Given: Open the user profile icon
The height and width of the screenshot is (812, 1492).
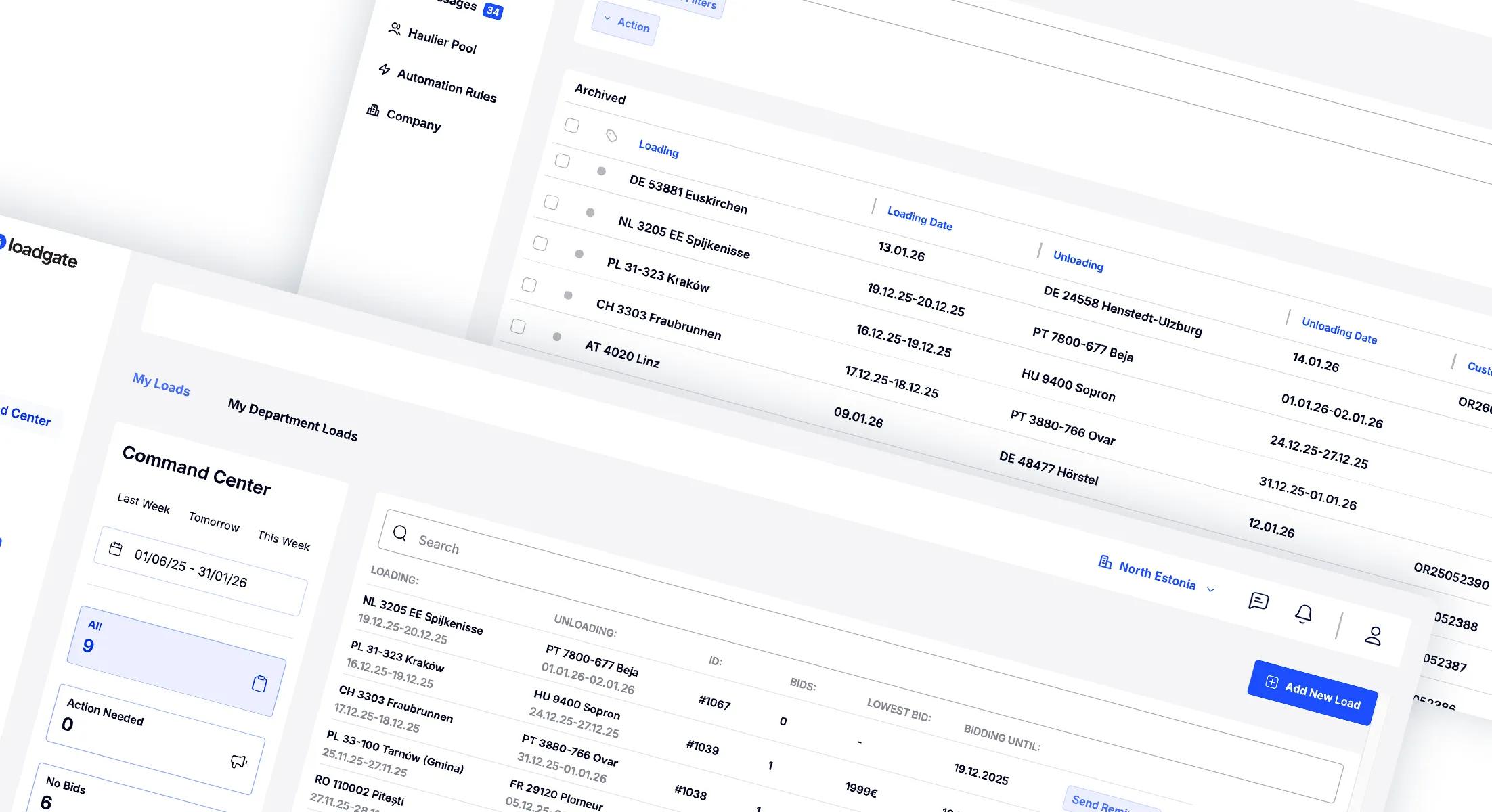Looking at the screenshot, I should [1373, 635].
